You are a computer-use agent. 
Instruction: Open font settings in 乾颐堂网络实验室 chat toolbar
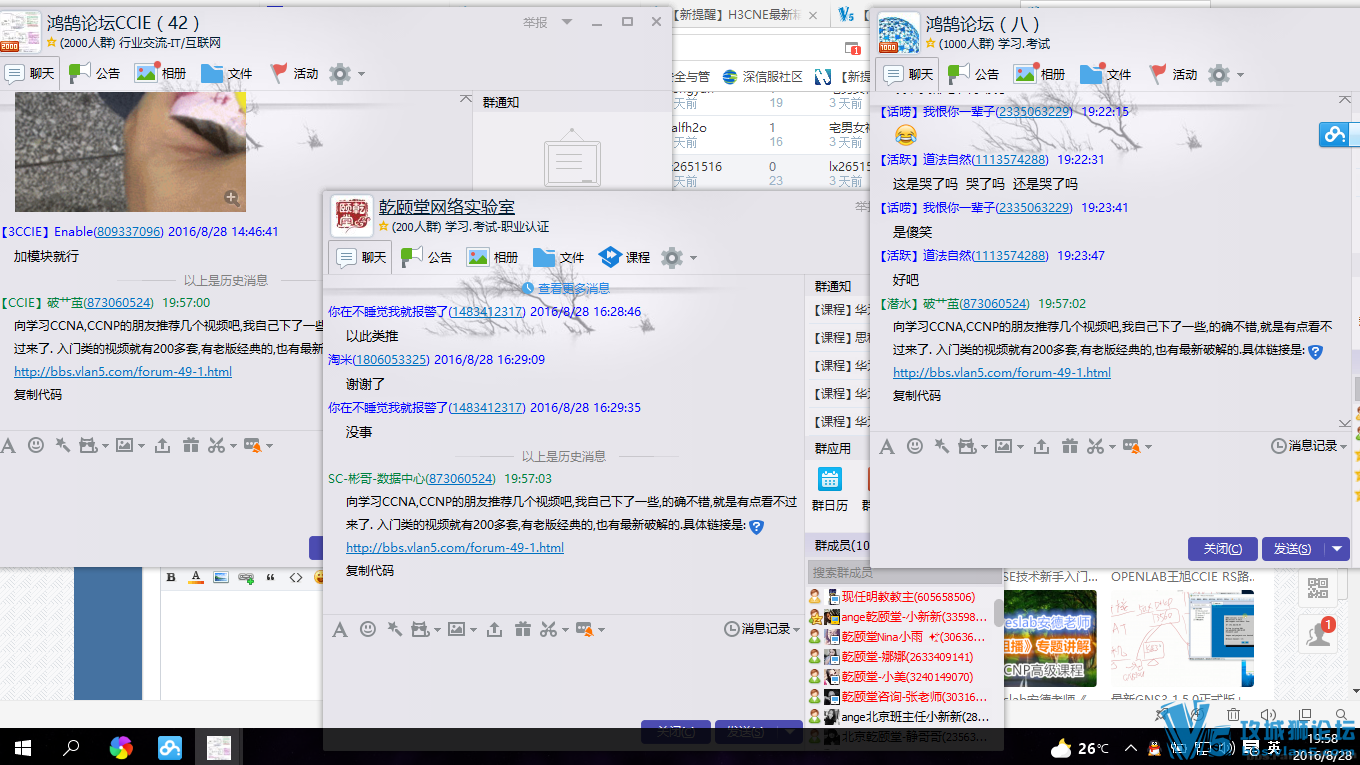tap(340, 629)
